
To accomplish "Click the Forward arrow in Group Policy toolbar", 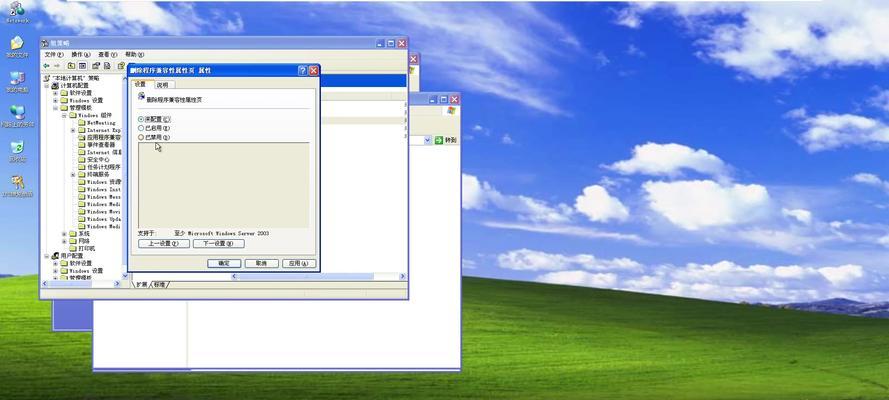I will coord(57,66).
